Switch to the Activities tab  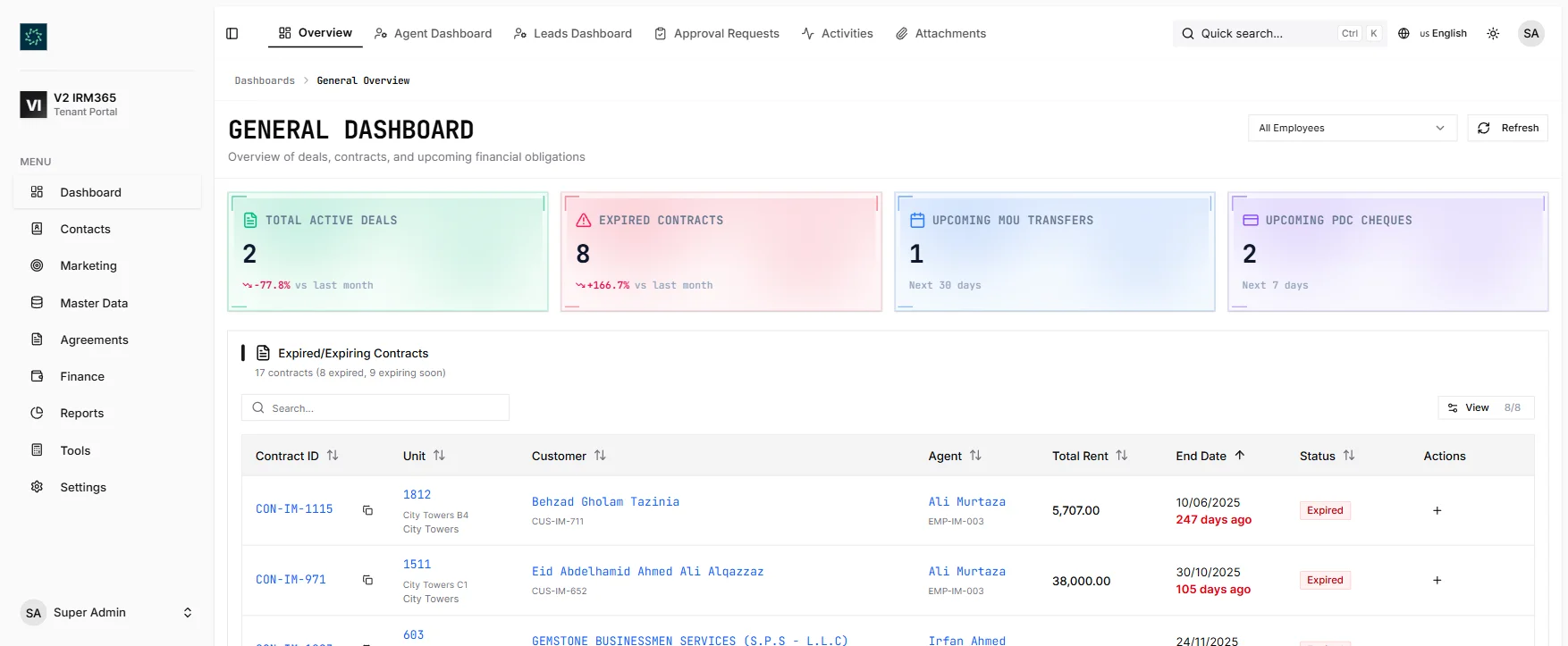(838, 34)
